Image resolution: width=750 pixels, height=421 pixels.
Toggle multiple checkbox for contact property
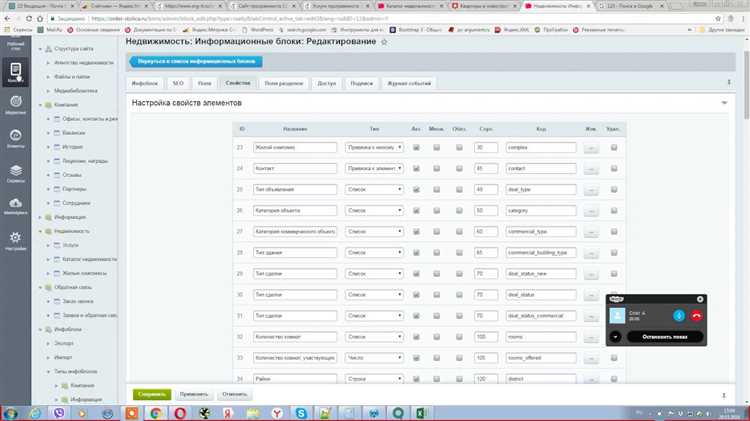[437, 169]
